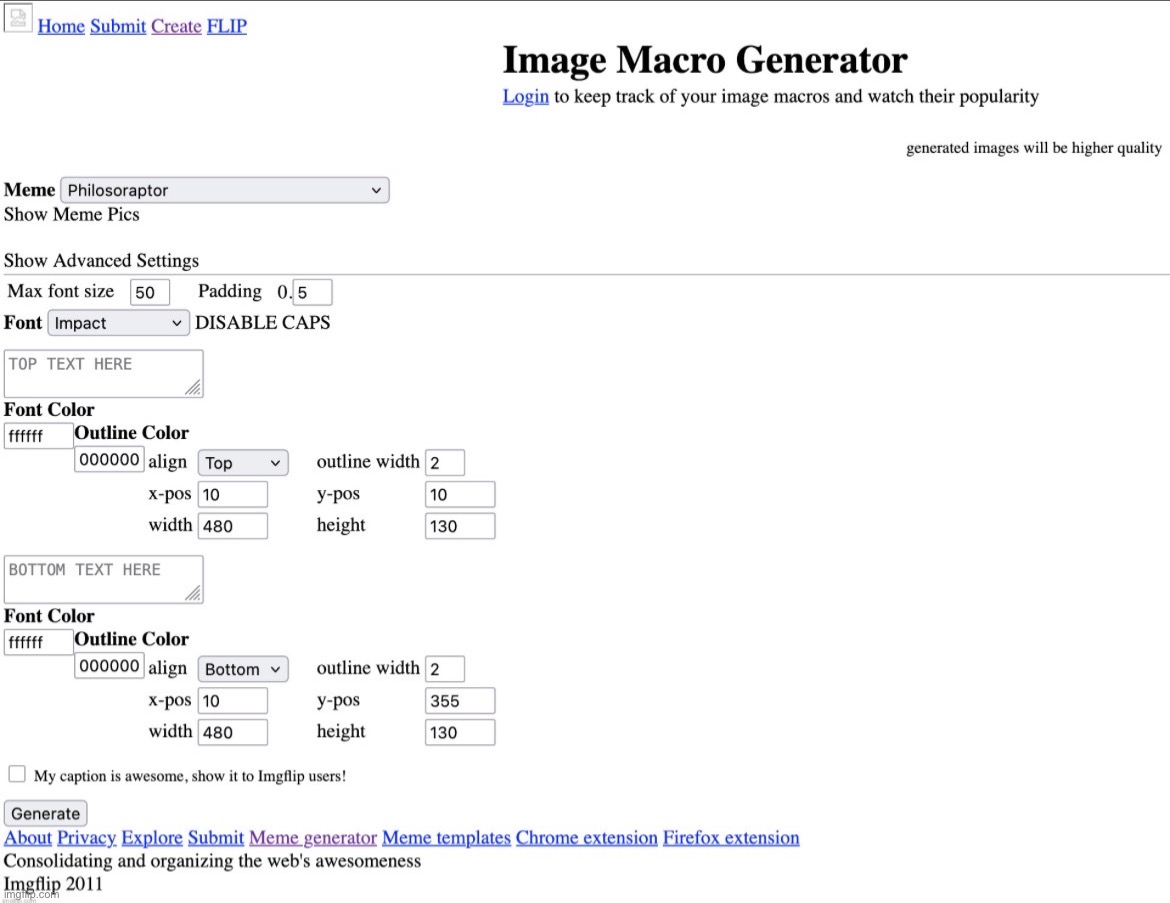The height and width of the screenshot is (903, 1170).
Task: Open the Chrome extension footer link
Action: tap(586, 838)
